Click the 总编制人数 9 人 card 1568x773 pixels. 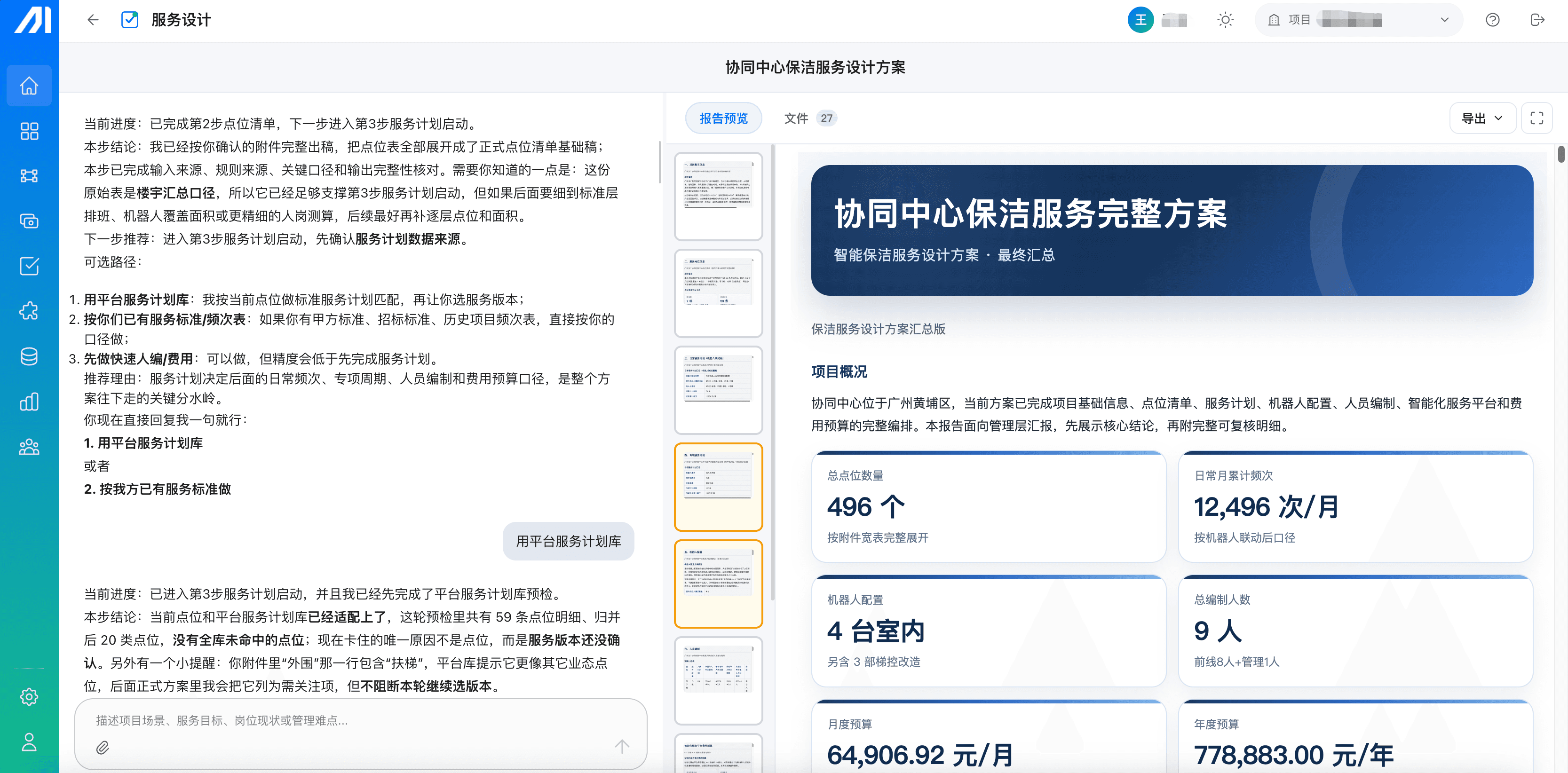point(1355,631)
